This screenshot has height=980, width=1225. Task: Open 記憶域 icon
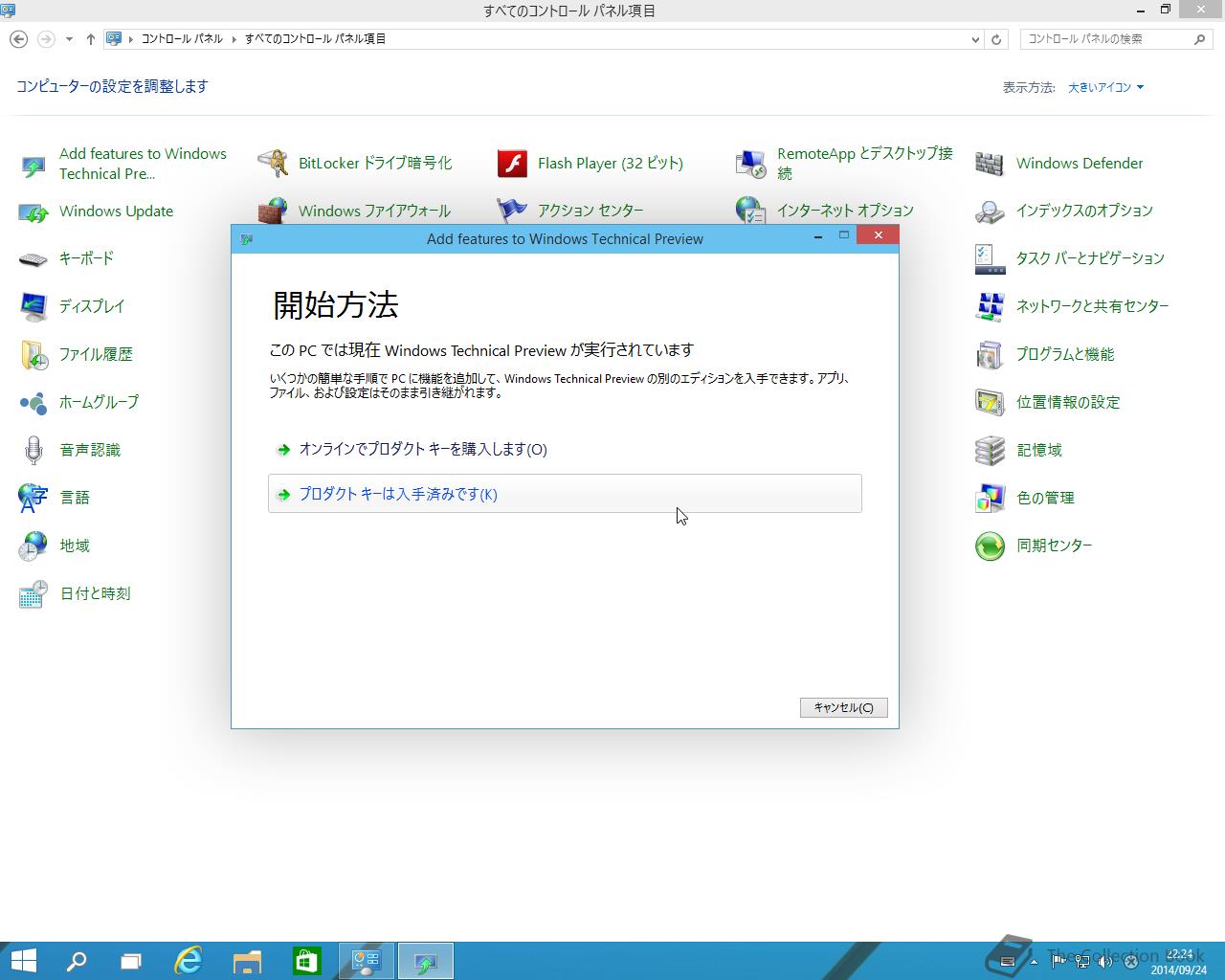(x=990, y=451)
